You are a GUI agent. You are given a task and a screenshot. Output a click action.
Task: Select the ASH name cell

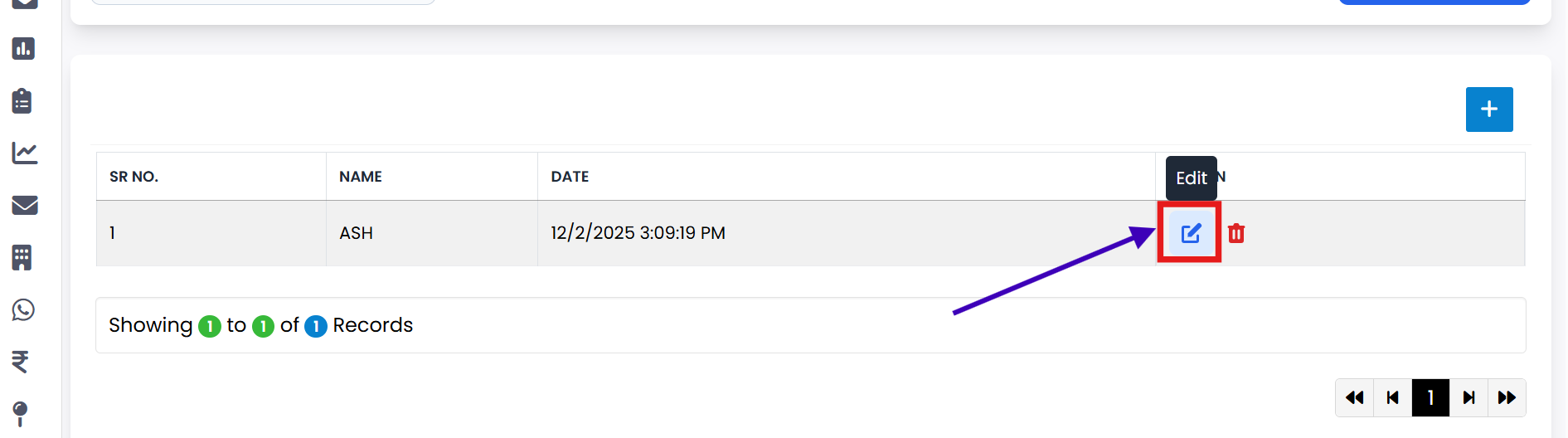pos(357,233)
